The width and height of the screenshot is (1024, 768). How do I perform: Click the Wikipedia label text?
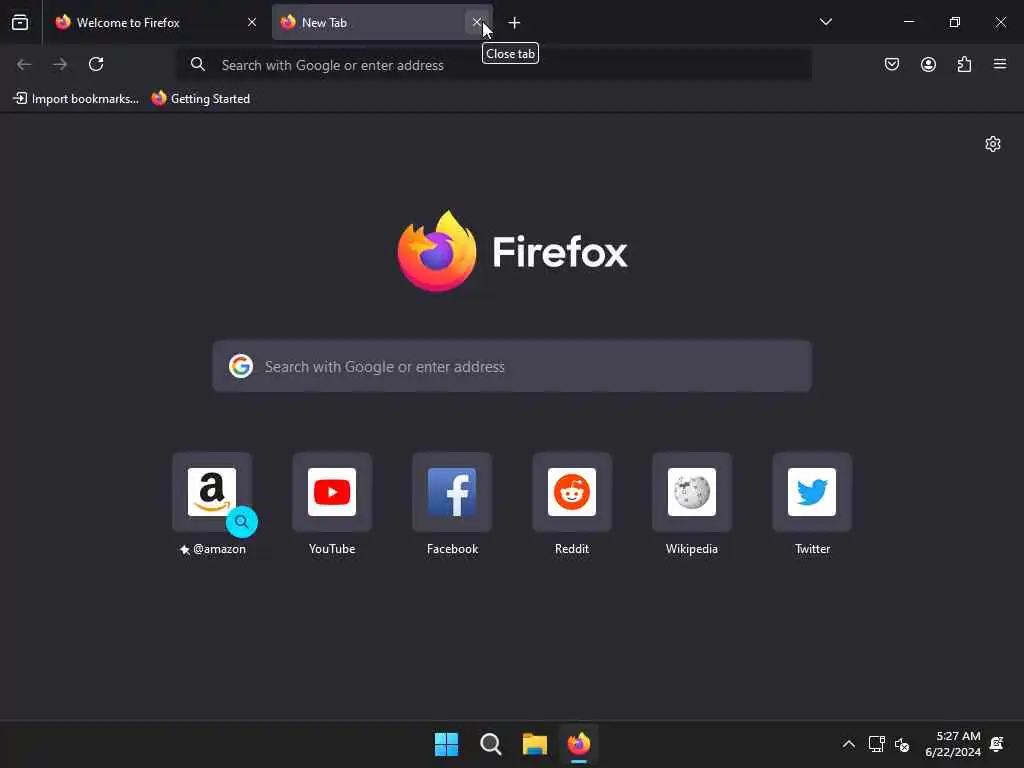pyautogui.click(x=692, y=549)
